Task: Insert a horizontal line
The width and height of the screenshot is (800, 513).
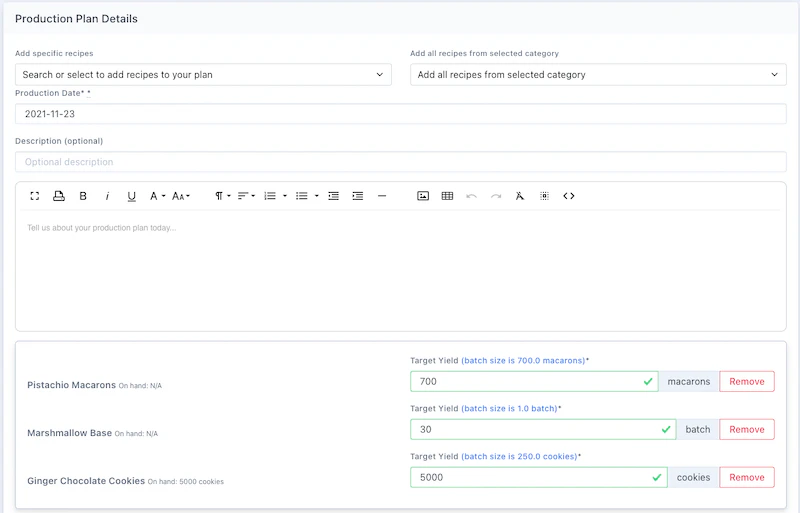Action: pos(382,196)
